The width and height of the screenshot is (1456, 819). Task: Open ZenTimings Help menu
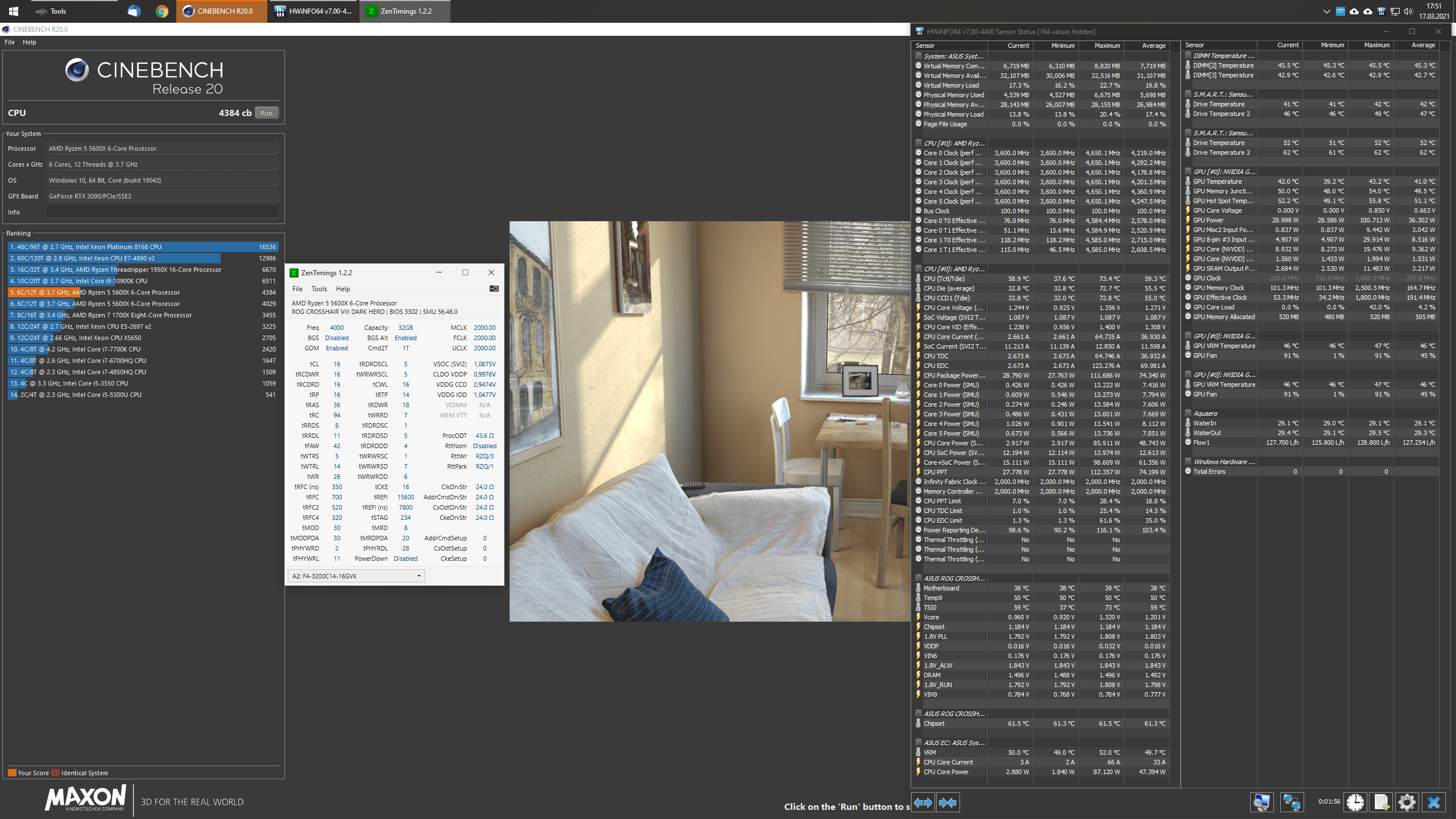click(343, 289)
